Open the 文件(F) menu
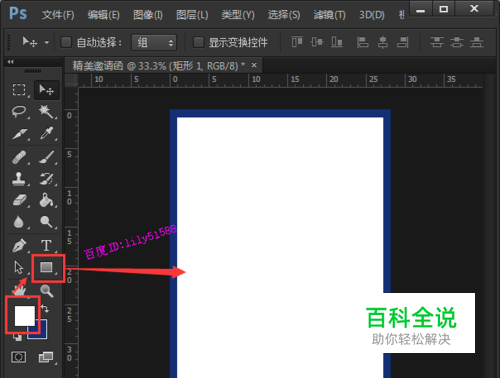Screen dimensions: 500x378 pyautogui.click(x=58, y=15)
